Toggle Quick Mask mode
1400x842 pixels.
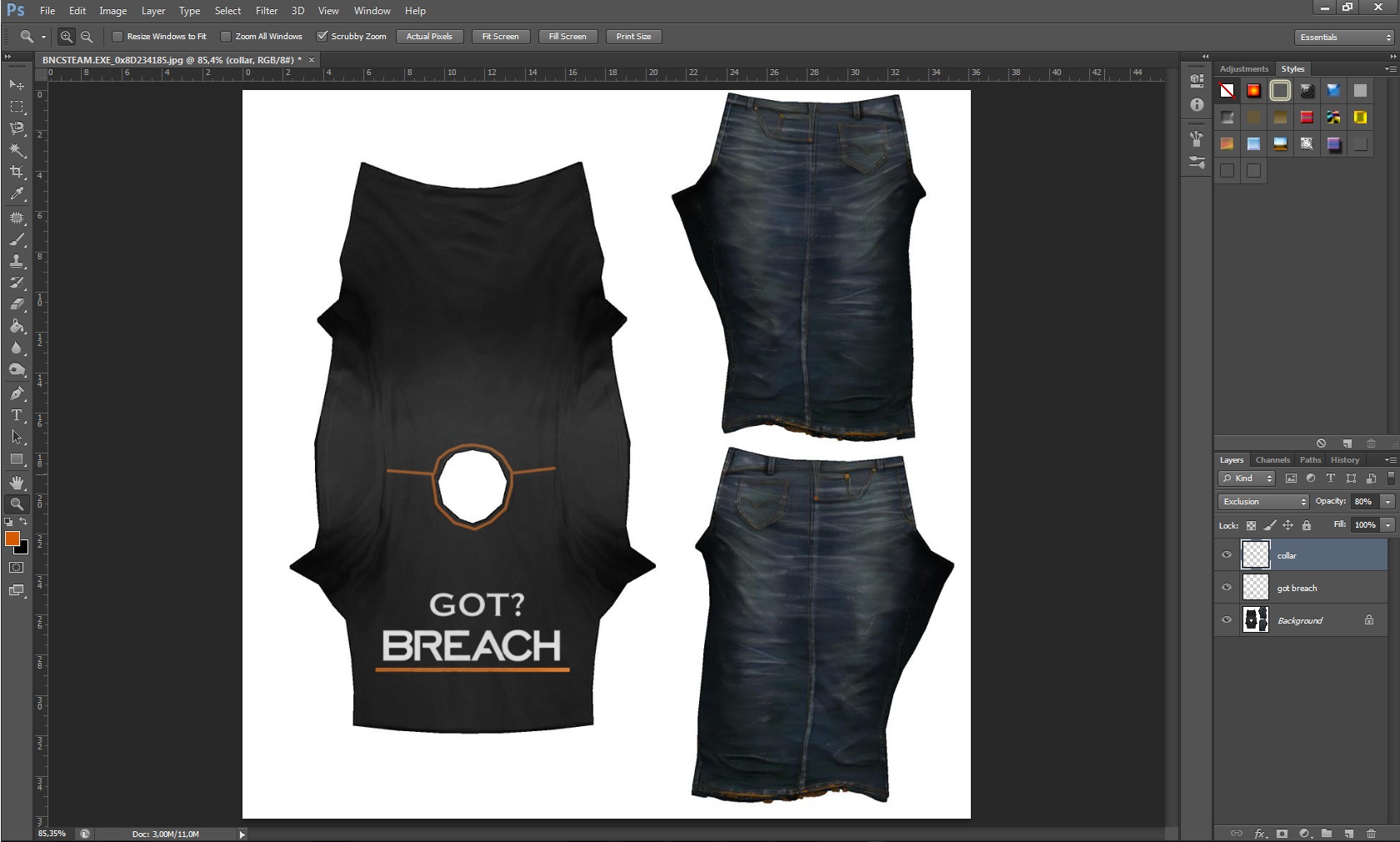17,568
